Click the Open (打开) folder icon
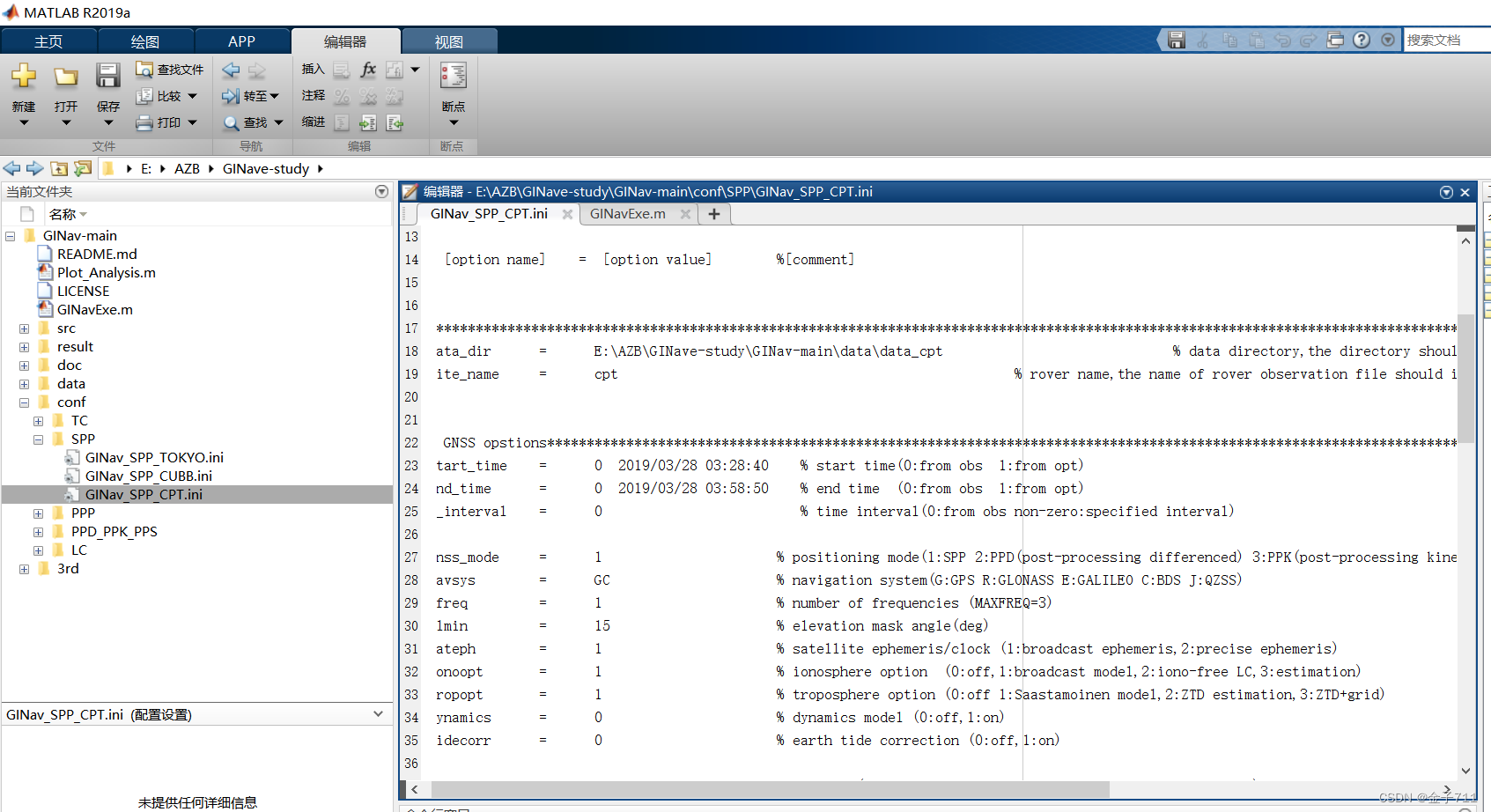The height and width of the screenshot is (812, 1491). 66,77
